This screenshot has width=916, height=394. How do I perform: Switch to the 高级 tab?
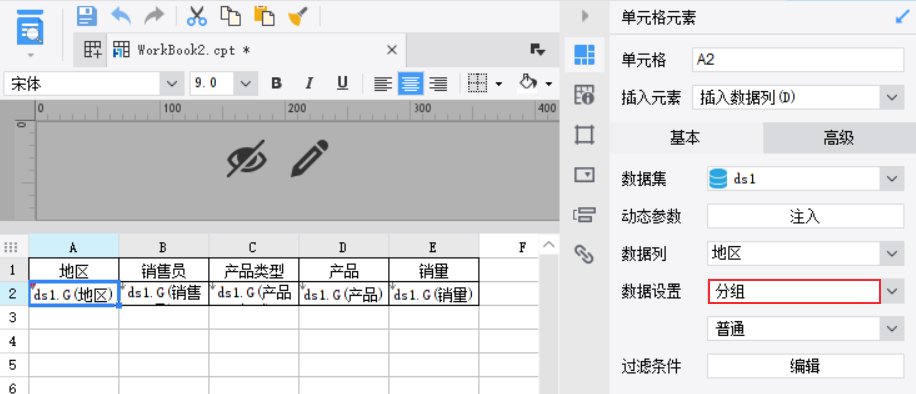point(839,137)
